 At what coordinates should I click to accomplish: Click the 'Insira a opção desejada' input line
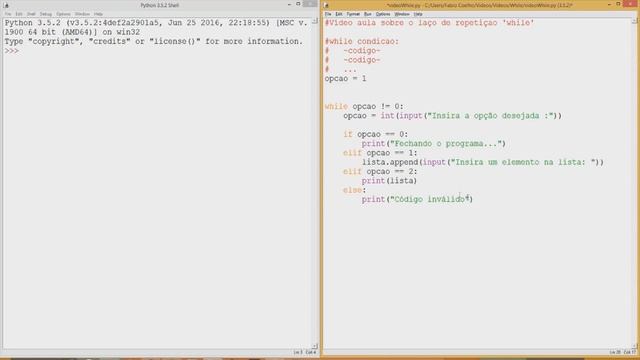coord(452,116)
